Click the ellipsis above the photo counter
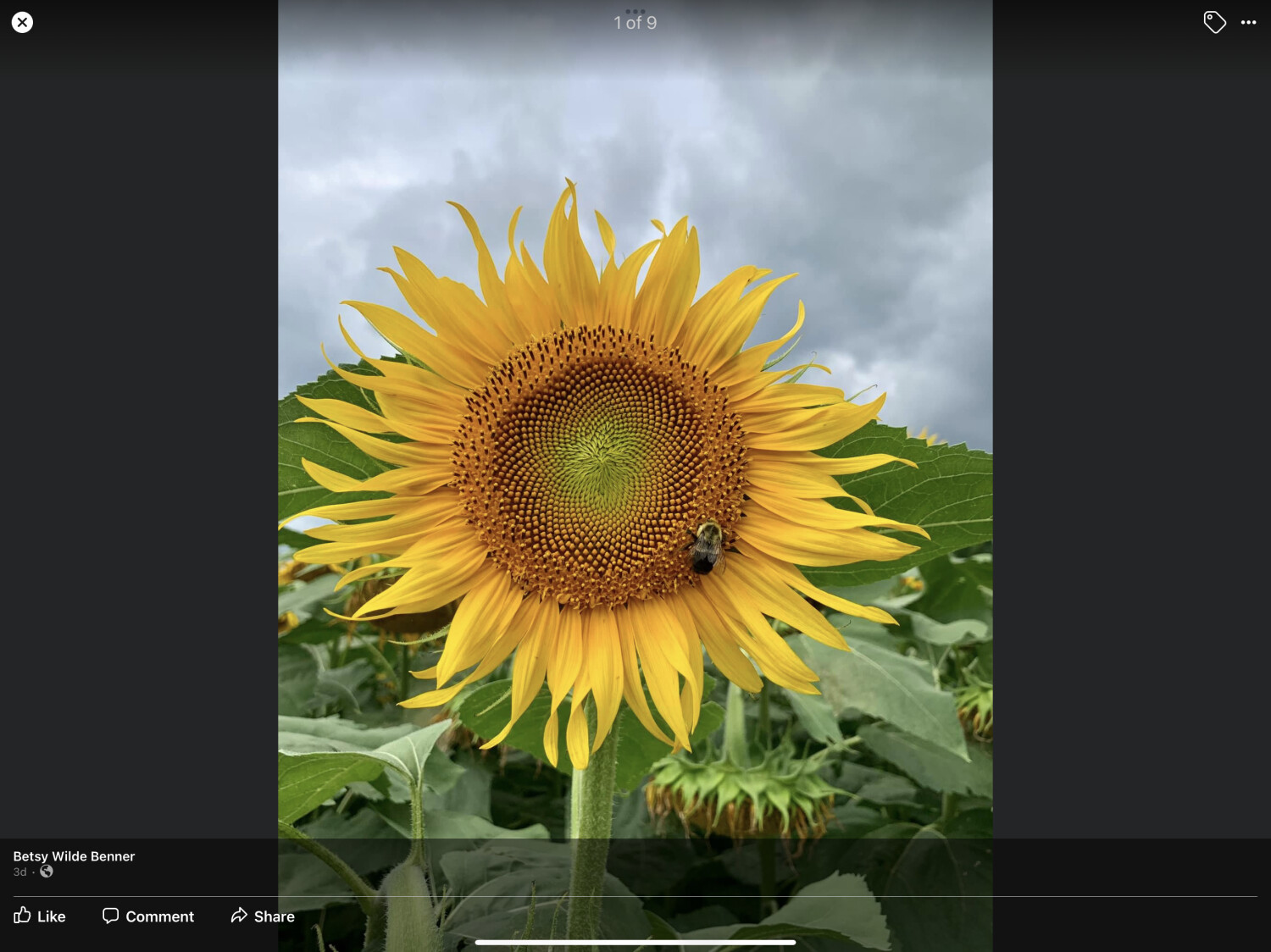Image resolution: width=1271 pixels, height=952 pixels. click(635, 10)
